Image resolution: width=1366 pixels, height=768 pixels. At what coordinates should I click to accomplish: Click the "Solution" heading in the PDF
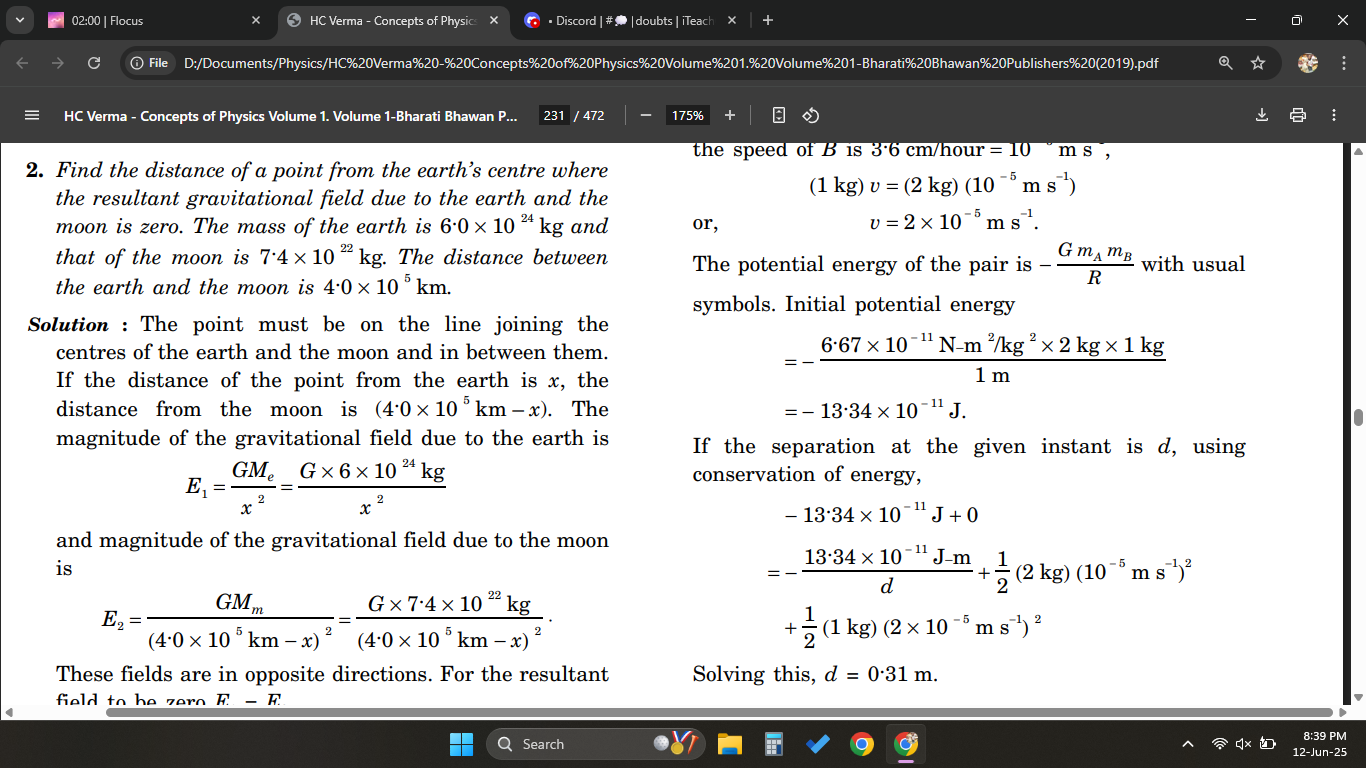68,324
